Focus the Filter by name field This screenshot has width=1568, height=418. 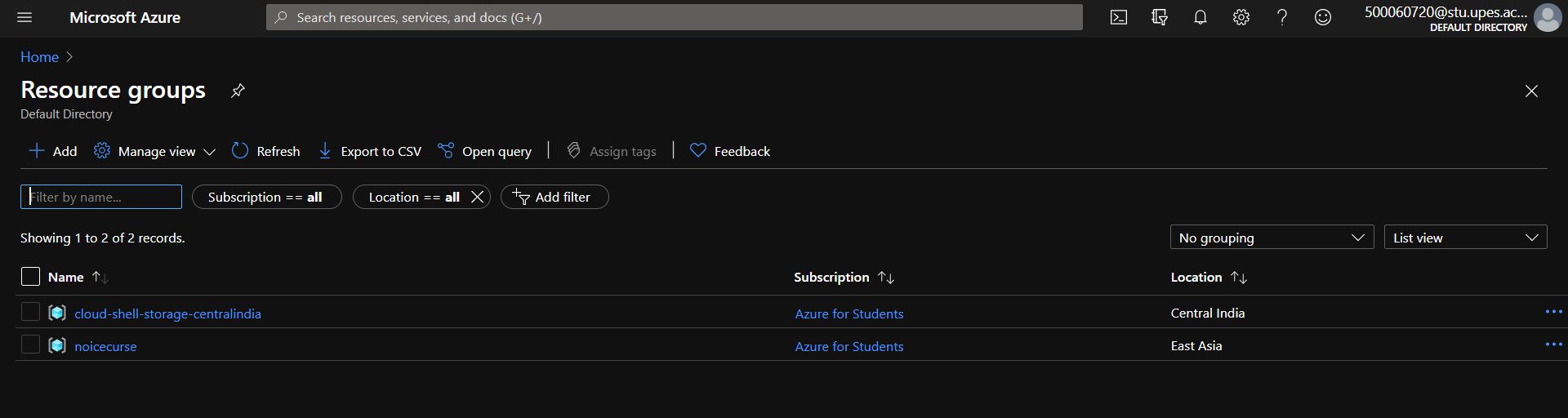point(101,197)
